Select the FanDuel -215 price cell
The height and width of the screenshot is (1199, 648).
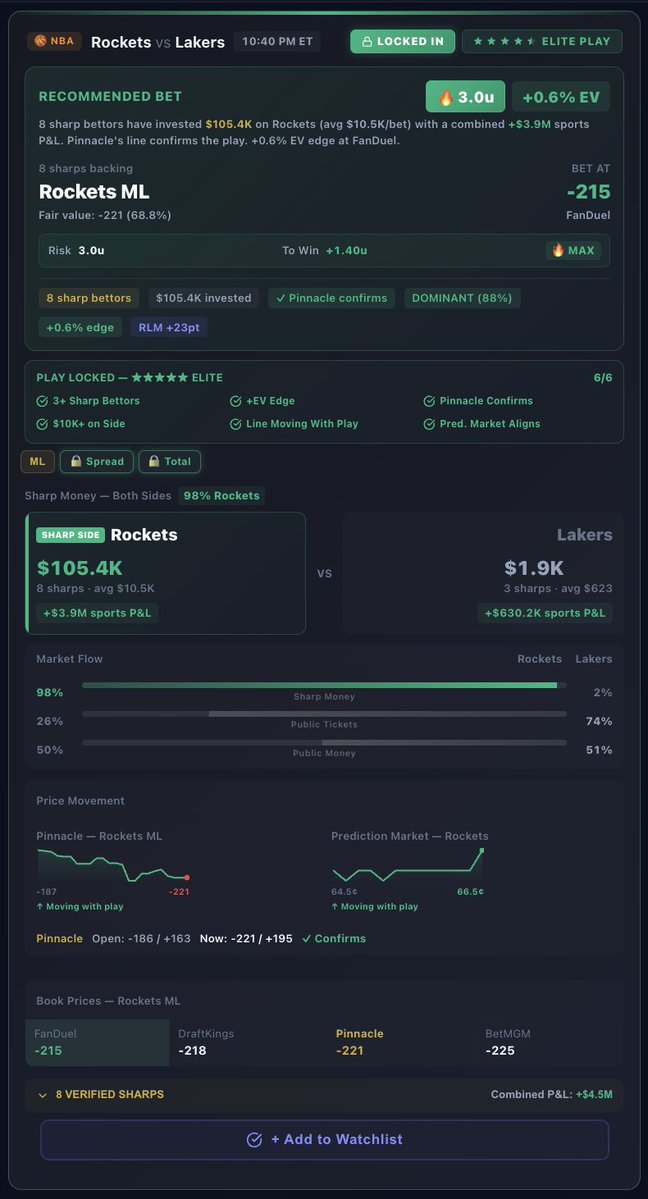click(x=97, y=1042)
